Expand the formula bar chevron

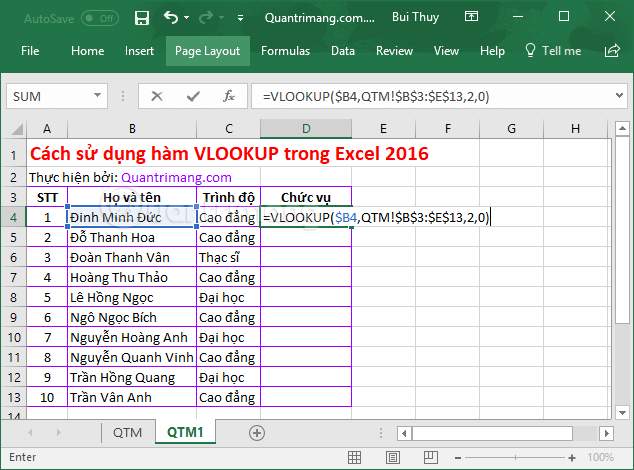point(619,95)
